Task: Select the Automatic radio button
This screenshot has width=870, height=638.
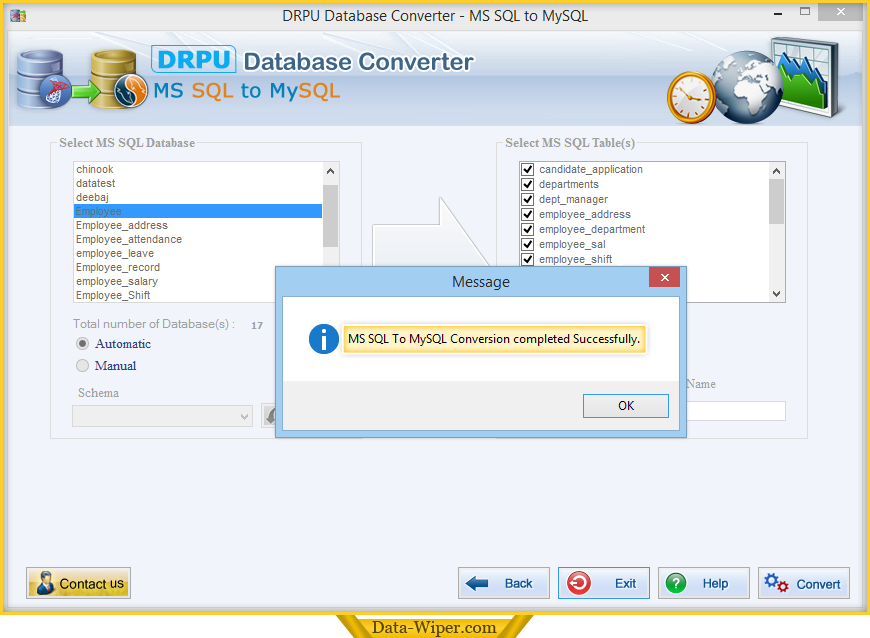Action: click(x=83, y=344)
